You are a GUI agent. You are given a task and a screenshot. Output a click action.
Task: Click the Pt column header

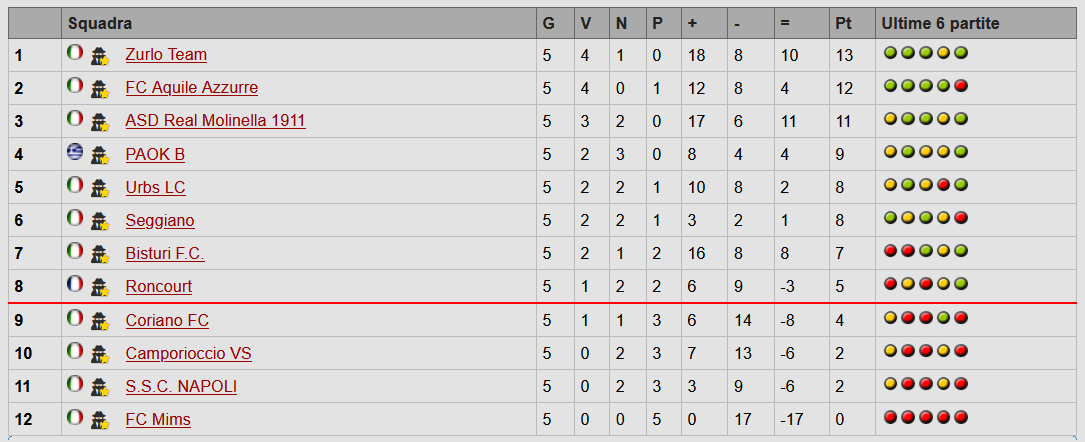tap(843, 23)
